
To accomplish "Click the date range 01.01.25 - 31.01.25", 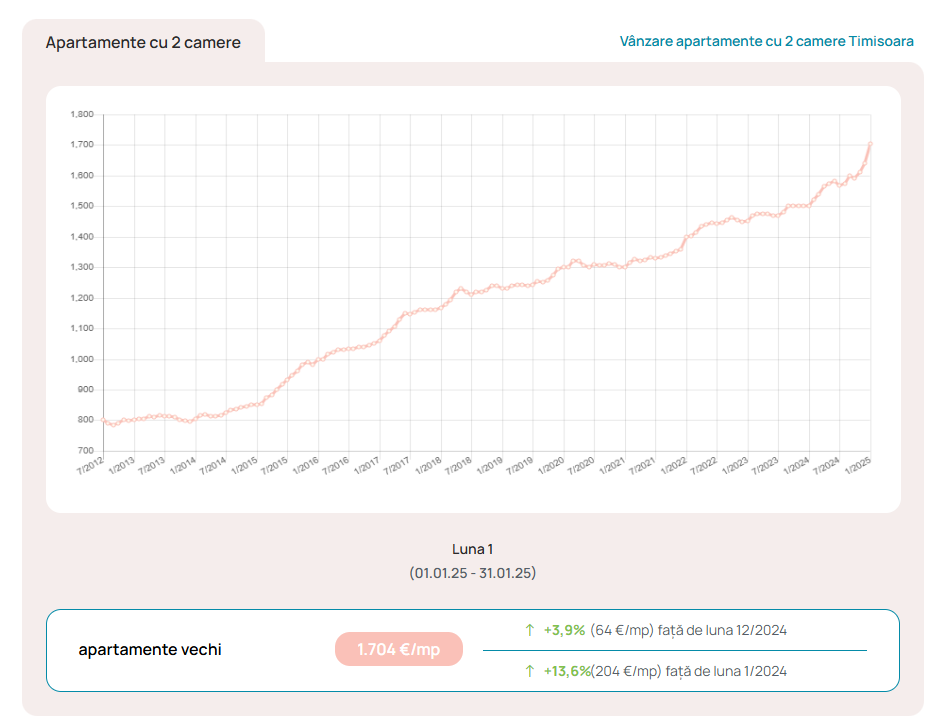I will point(472,573).
